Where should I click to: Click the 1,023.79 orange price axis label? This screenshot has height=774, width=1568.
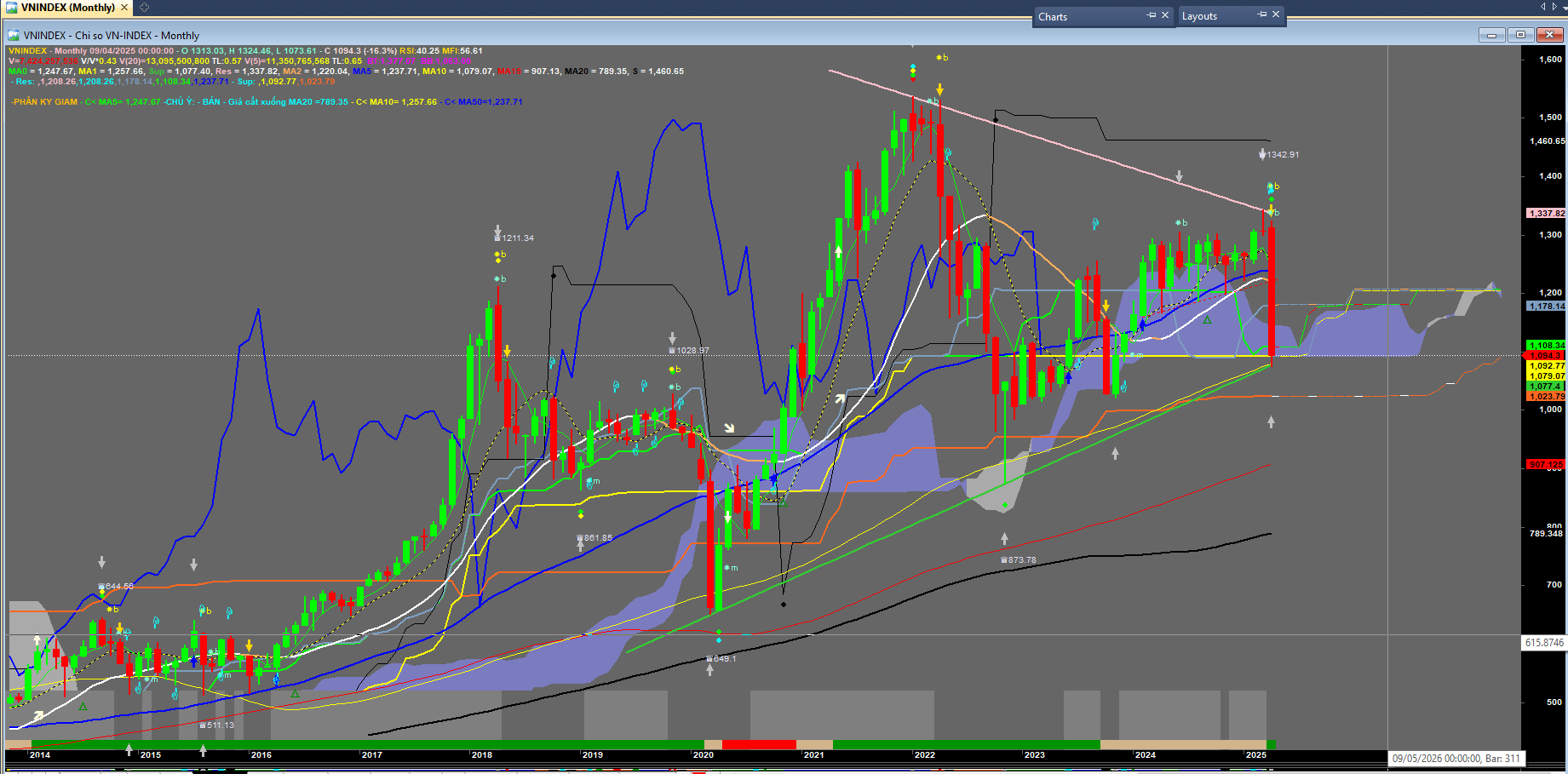pyautogui.click(x=1547, y=397)
